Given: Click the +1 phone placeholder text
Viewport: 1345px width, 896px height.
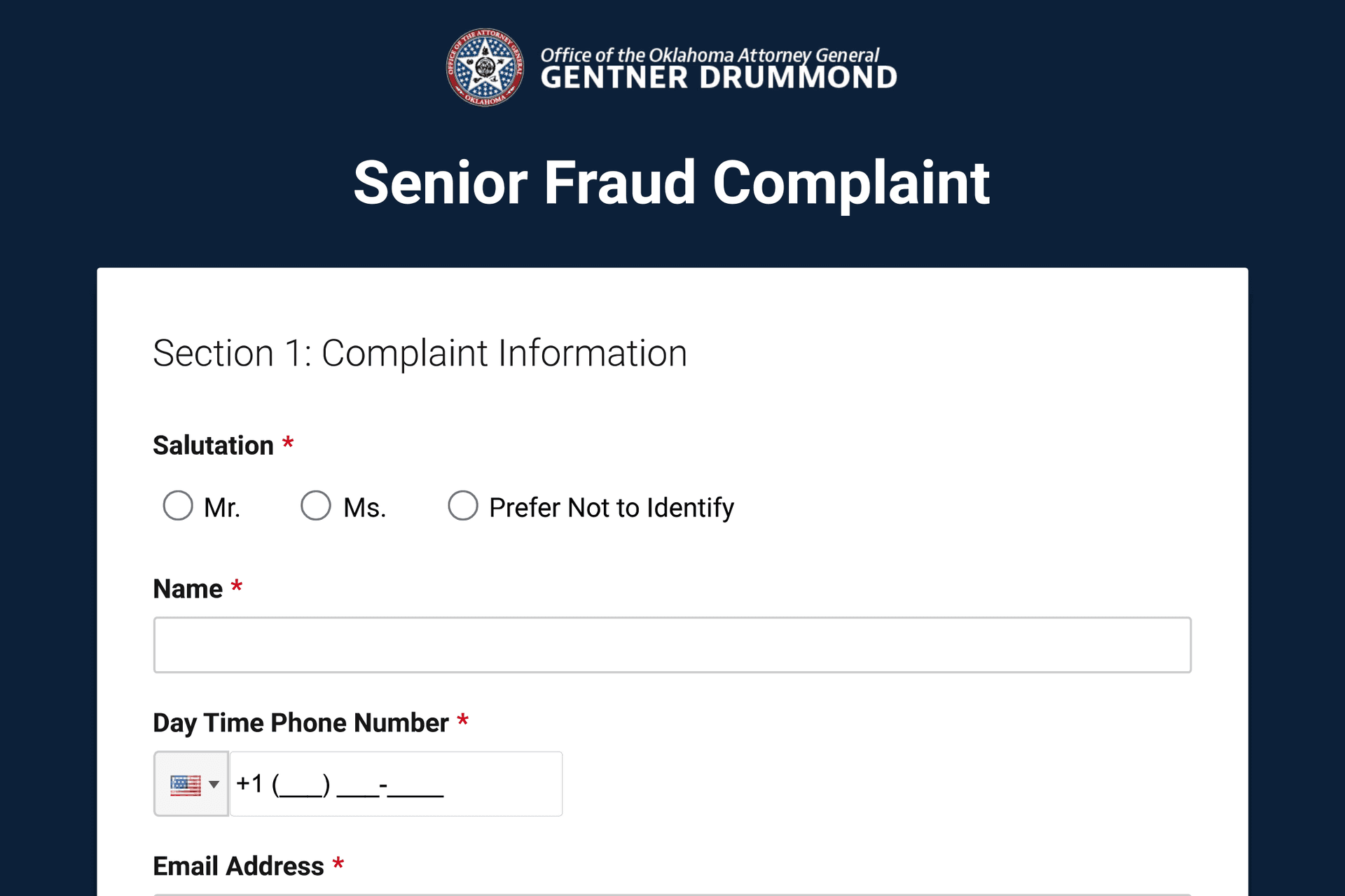Looking at the screenshot, I should (338, 784).
